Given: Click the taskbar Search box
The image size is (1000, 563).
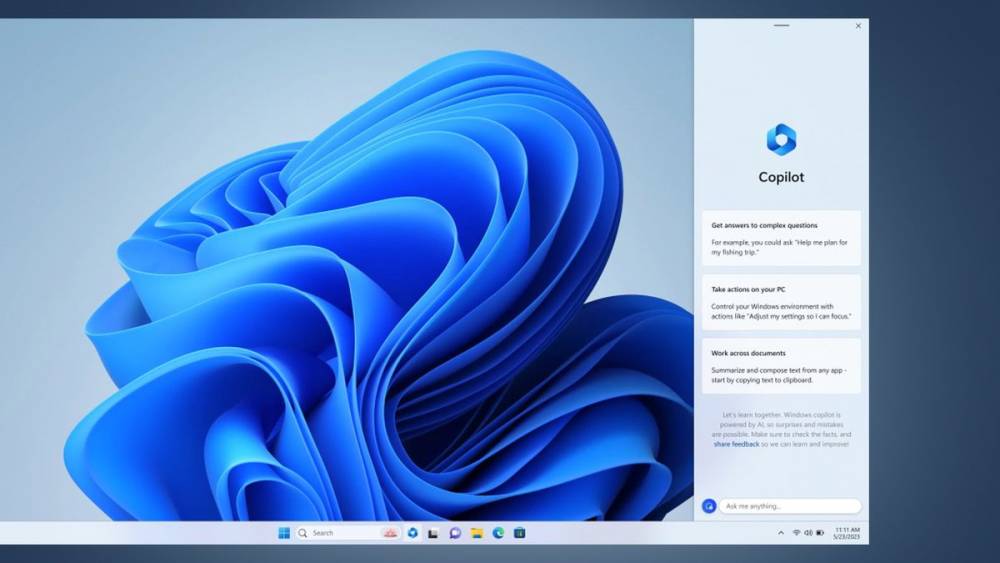Looking at the screenshot, I should [x=348, y=533].
